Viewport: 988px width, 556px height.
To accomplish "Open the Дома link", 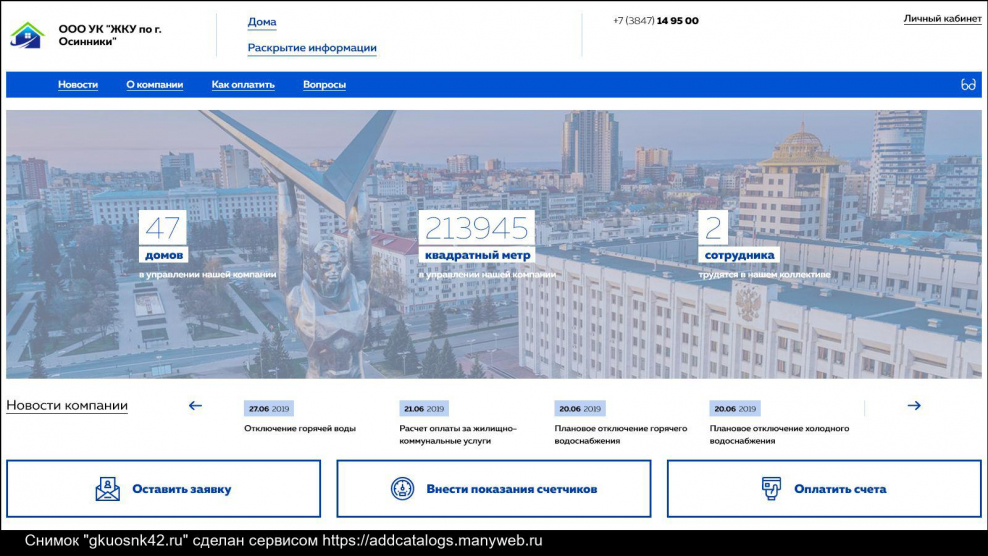I will pos(262,22).
